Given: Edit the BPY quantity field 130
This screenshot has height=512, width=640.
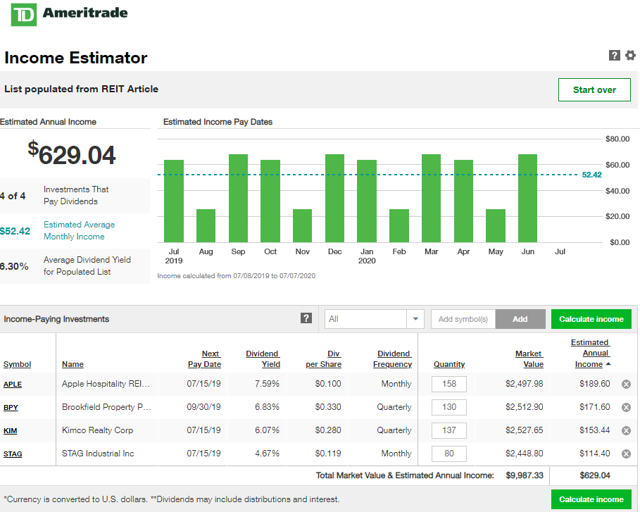Looking at the screenshot, I should click(449, 407).
